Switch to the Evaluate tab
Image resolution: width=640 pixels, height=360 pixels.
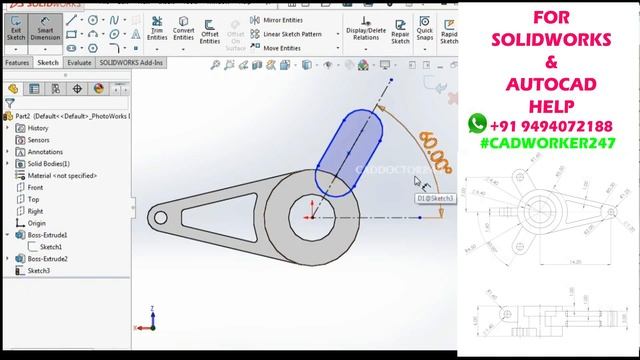click(x=79, y=63)
